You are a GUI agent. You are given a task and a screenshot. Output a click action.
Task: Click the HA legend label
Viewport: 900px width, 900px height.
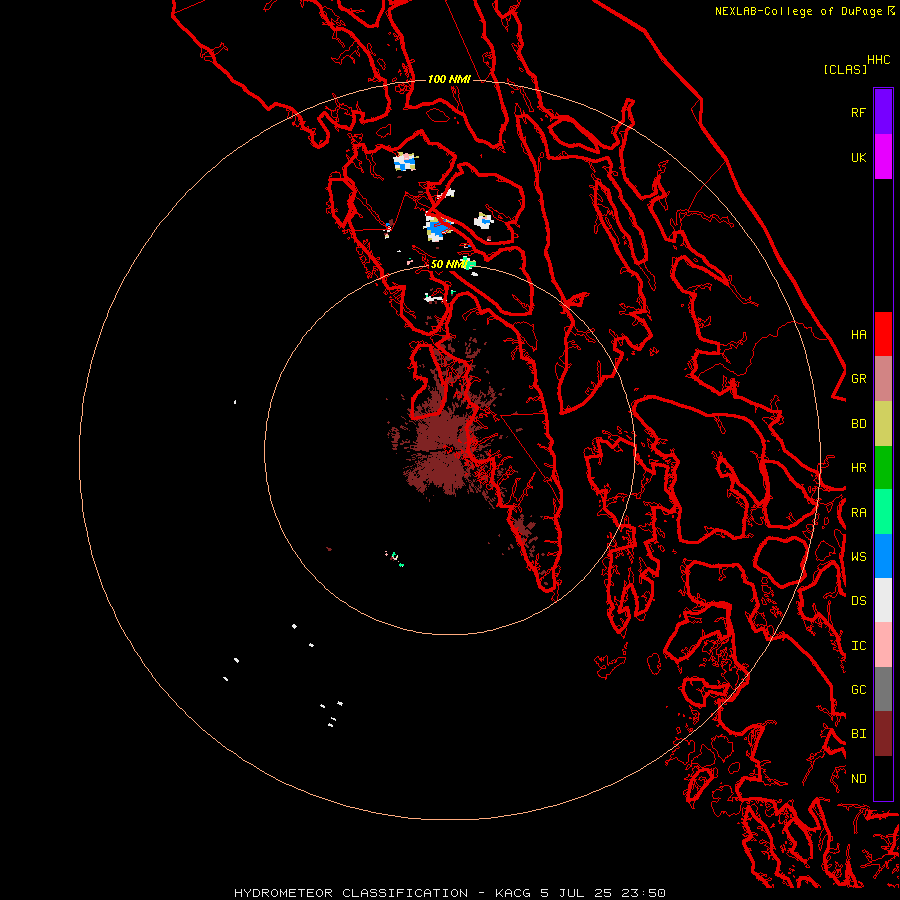(859, 334)
